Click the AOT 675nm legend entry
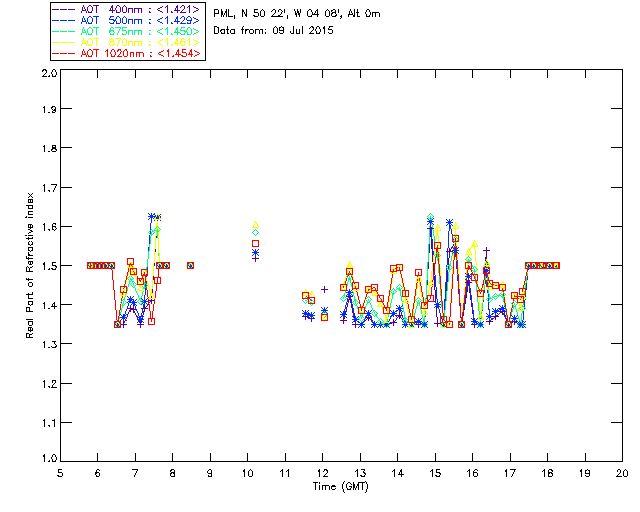The width and height of the screenshot is (640, 512). pos(127,31)
